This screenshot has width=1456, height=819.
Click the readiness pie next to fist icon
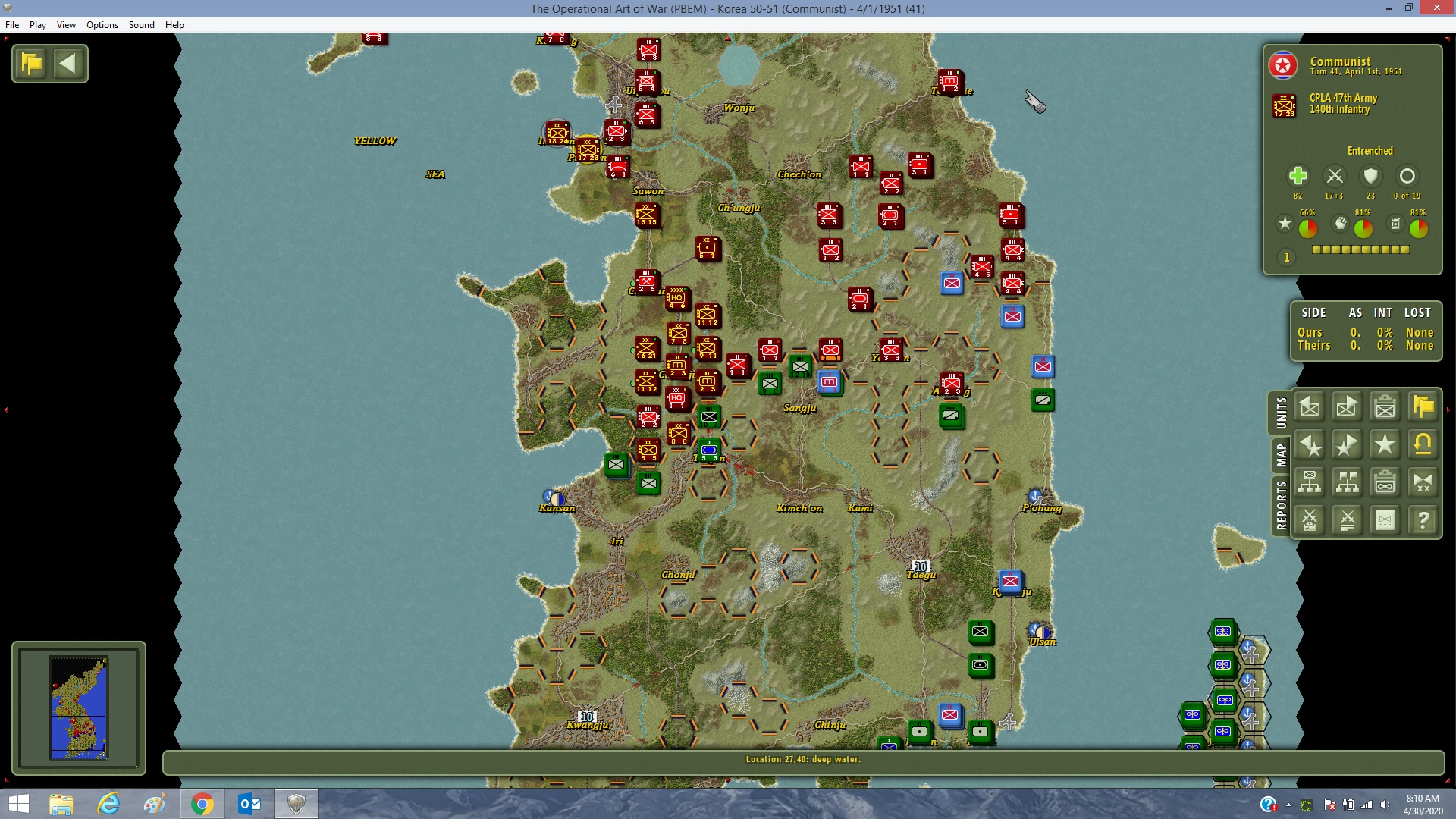[x=1363, y=228]
